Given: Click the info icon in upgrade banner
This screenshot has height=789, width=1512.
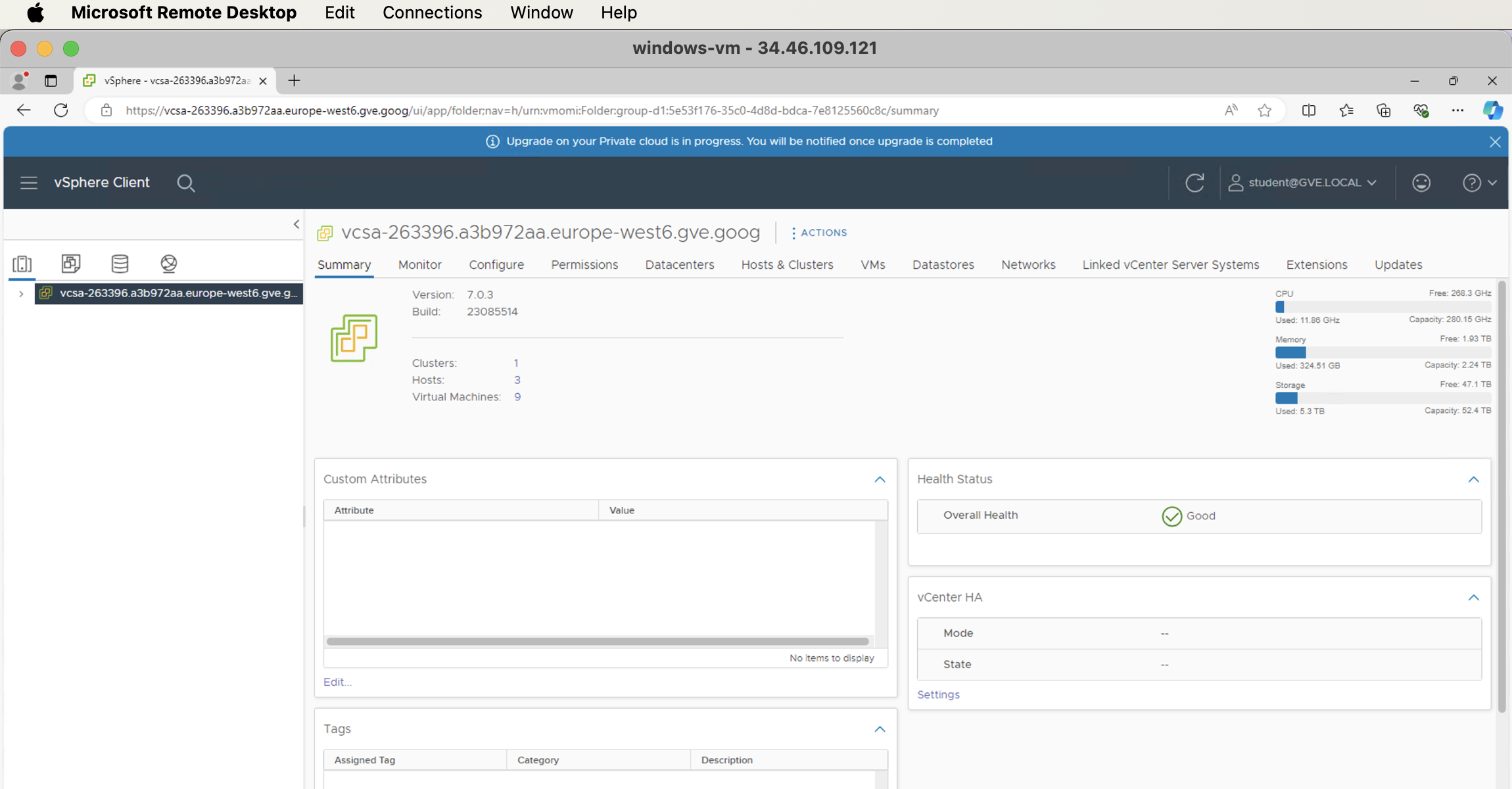Looking at the screenshot, I should [492, 142].
